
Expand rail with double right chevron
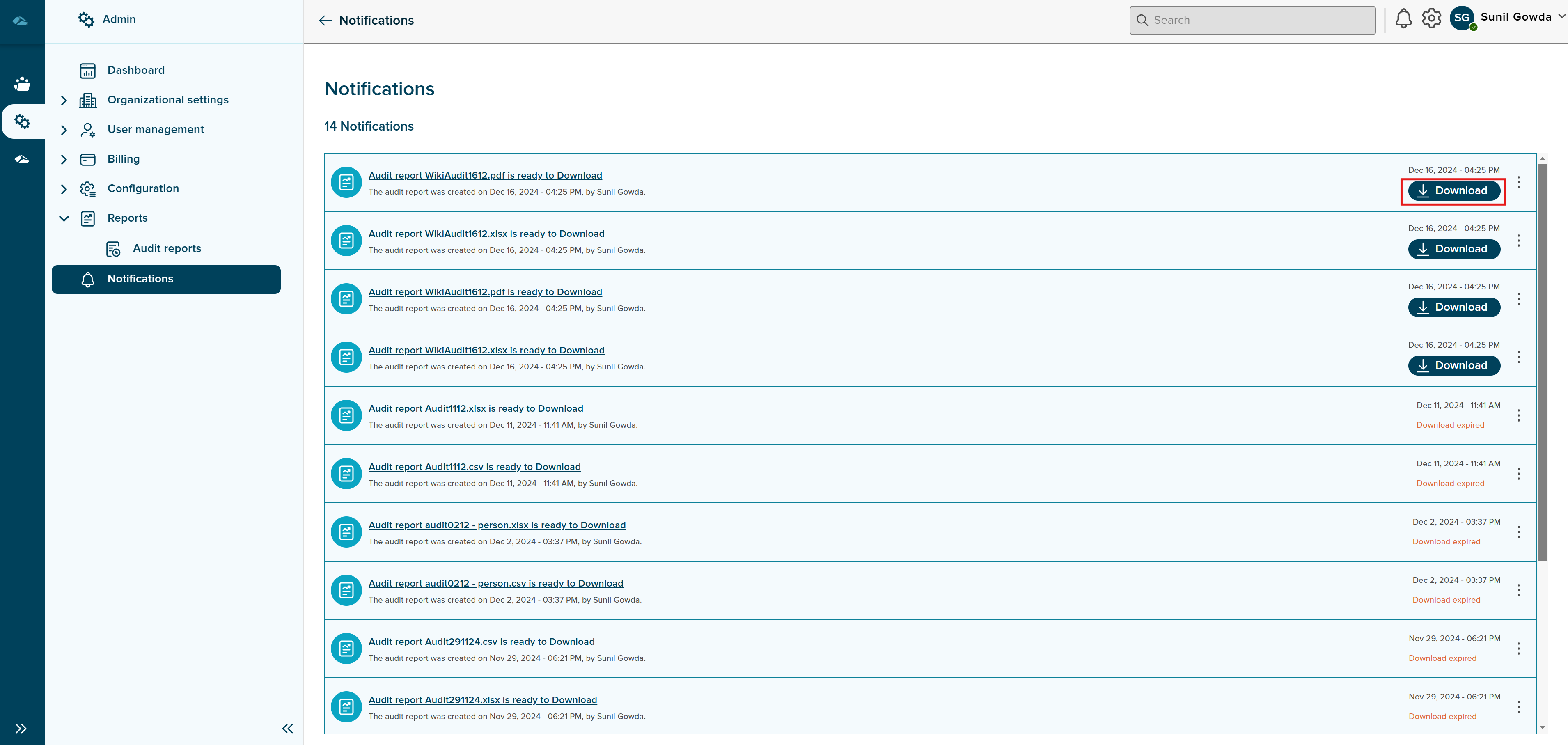point(21,729)
